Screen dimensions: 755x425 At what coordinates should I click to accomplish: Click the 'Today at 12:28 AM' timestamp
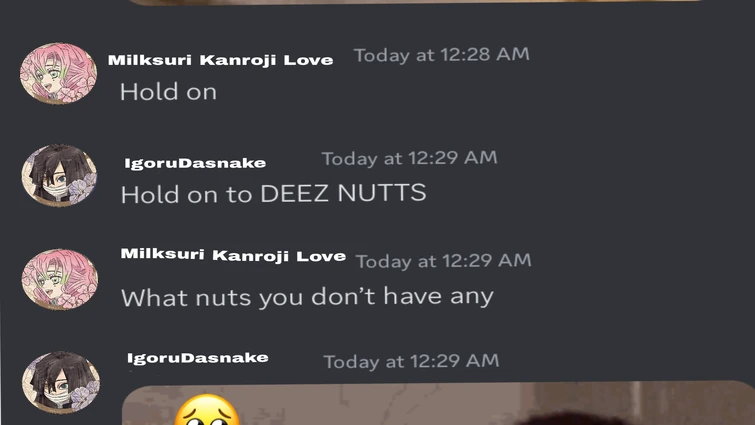pos(441,55)
